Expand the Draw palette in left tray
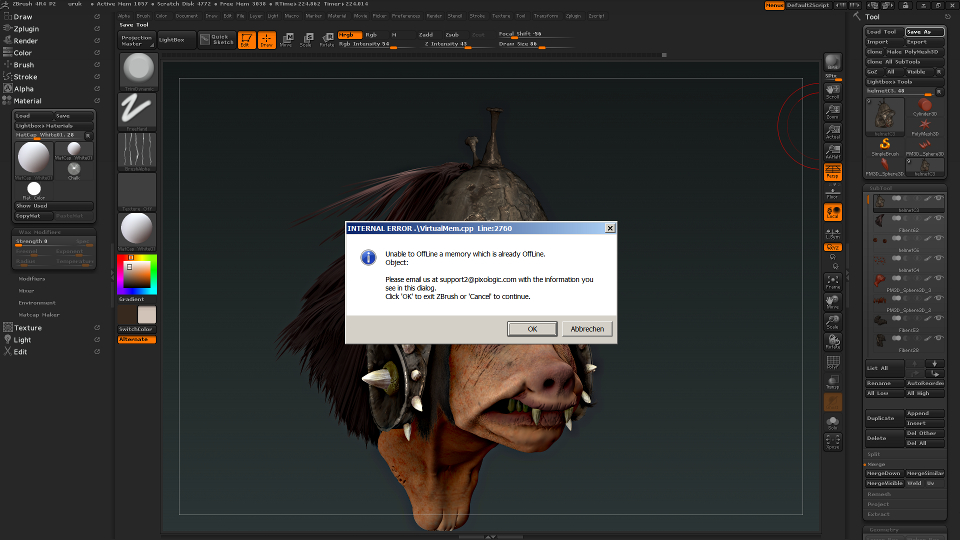Viewport: 960px width, 540px height. pyautogui.click(x=23, y=17)
